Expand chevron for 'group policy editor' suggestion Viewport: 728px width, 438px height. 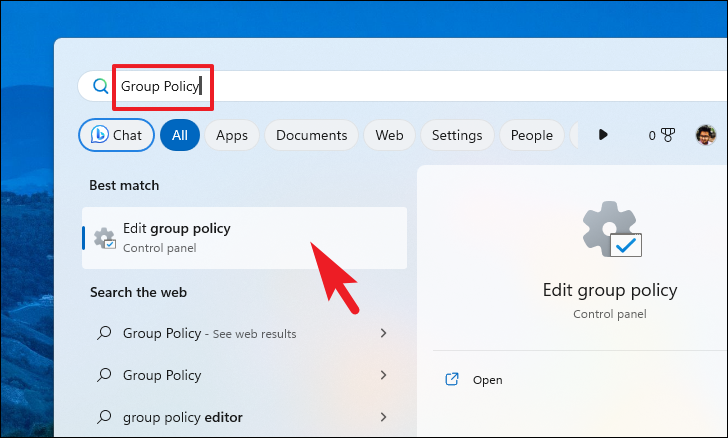click(x=384, y=417)
